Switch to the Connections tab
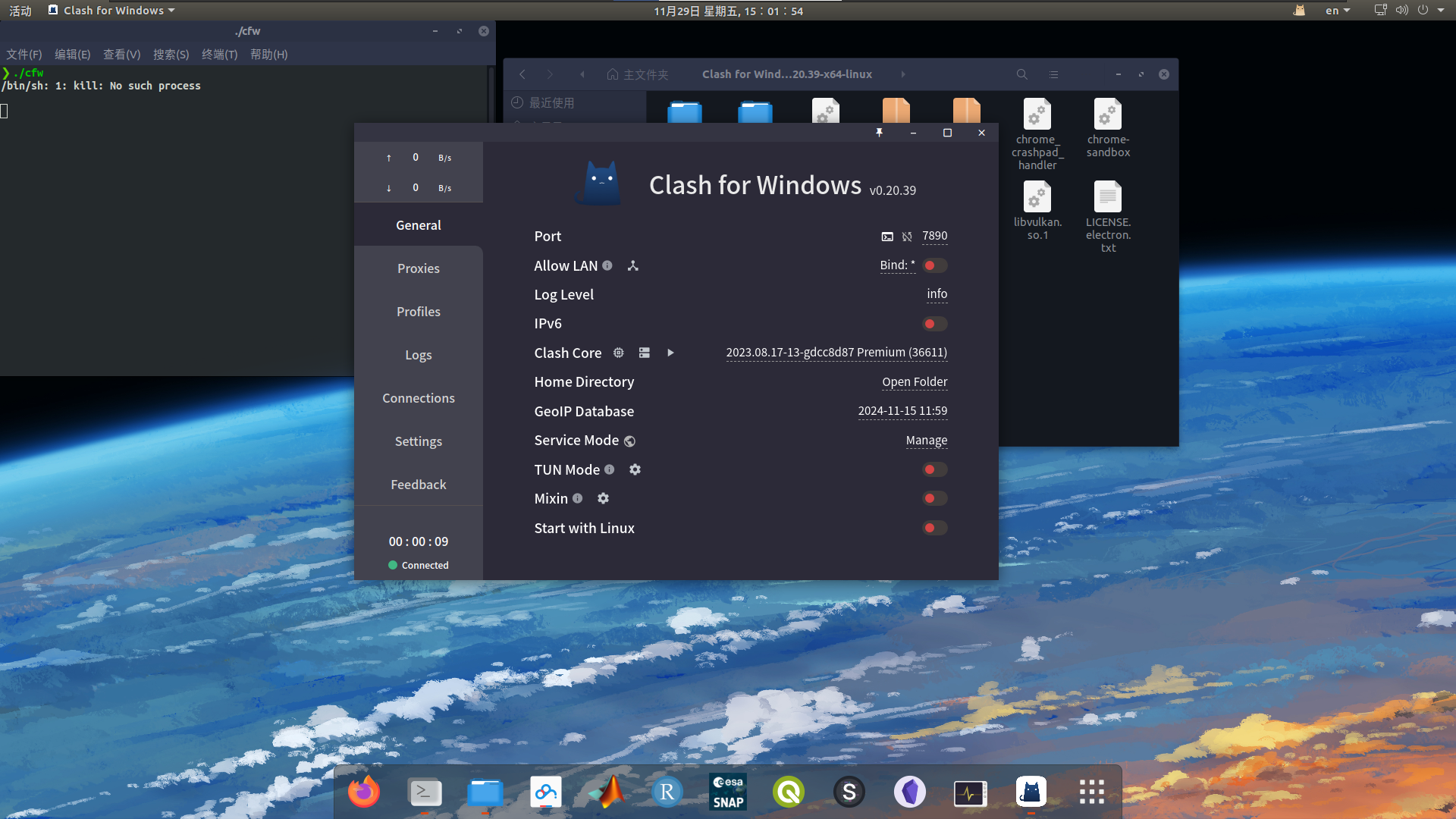The height and width of the screenshot is (819, 1456). [x=419, y=398]
